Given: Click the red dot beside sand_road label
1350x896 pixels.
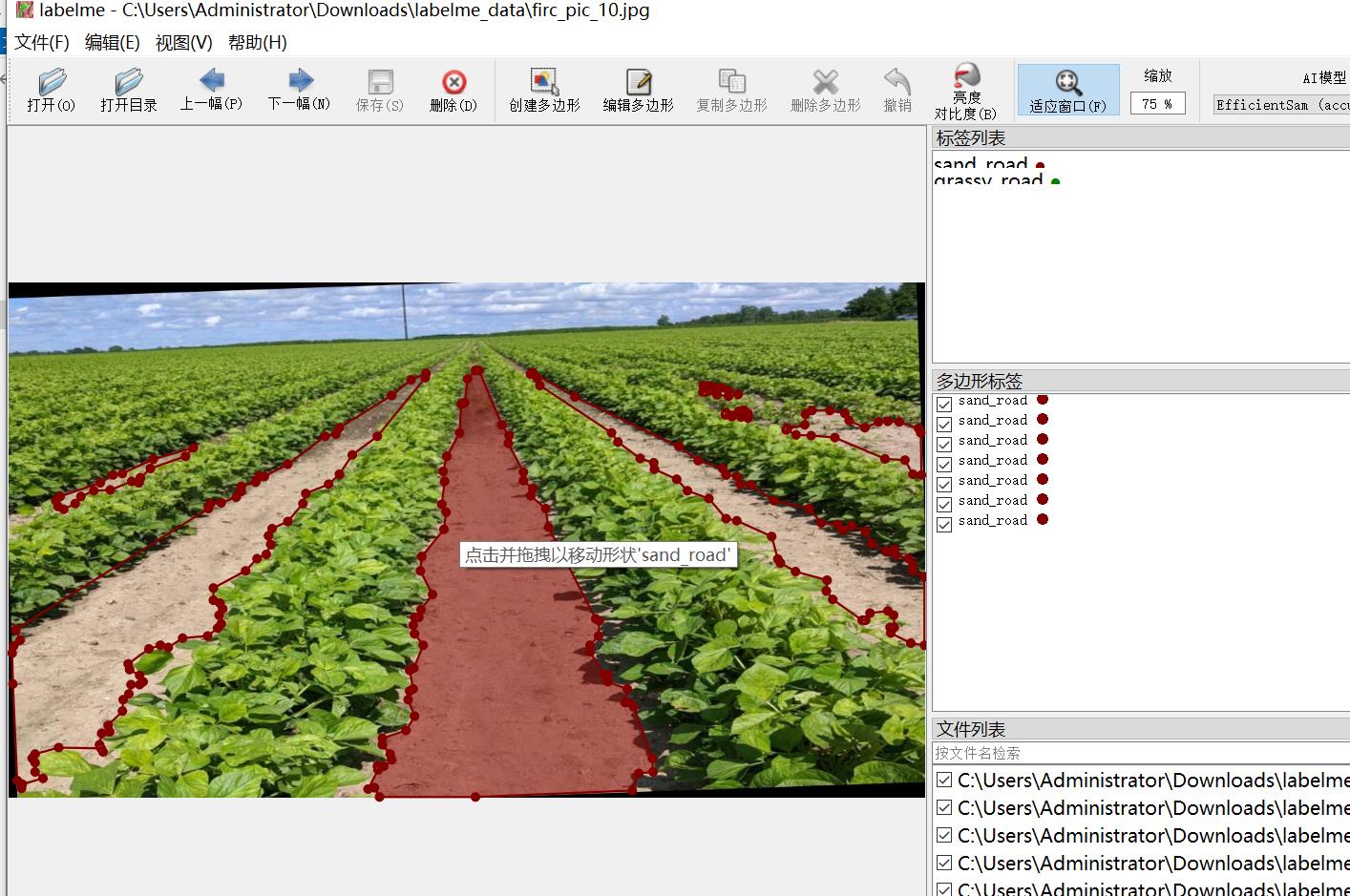Looking at the screenshot, I should [x=1040, y=165].
